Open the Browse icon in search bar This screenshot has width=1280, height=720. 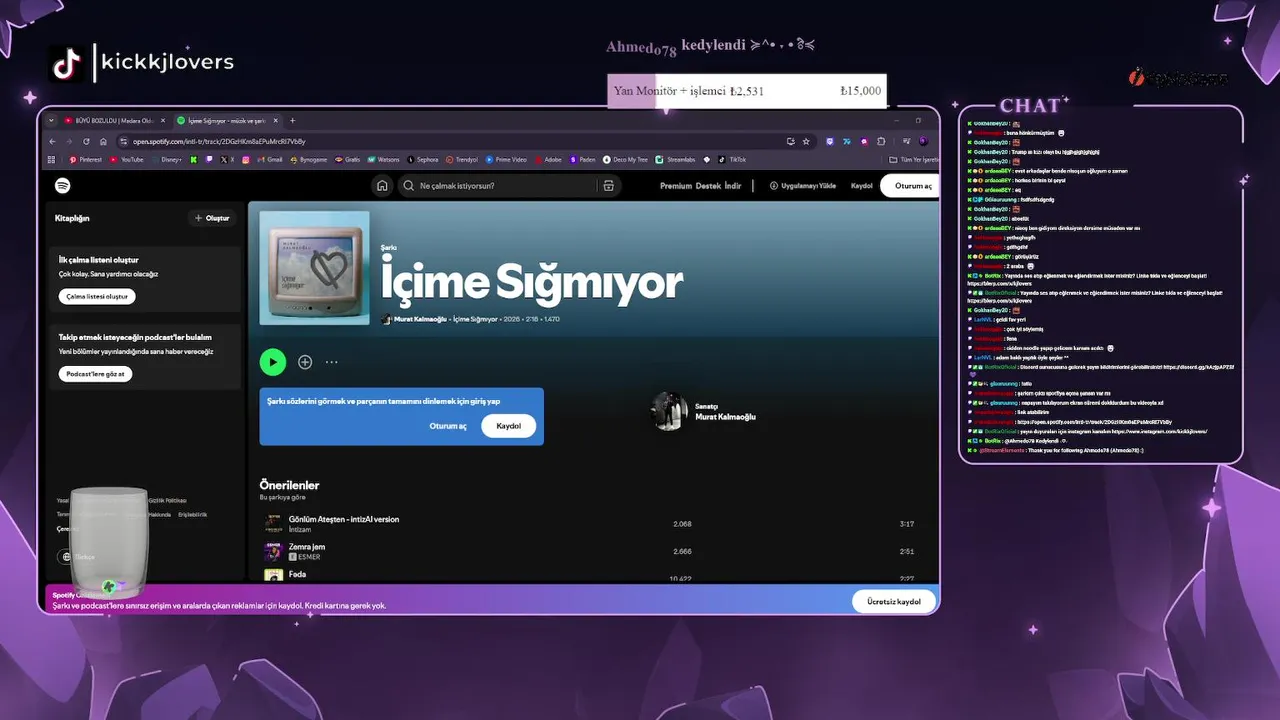608,186
